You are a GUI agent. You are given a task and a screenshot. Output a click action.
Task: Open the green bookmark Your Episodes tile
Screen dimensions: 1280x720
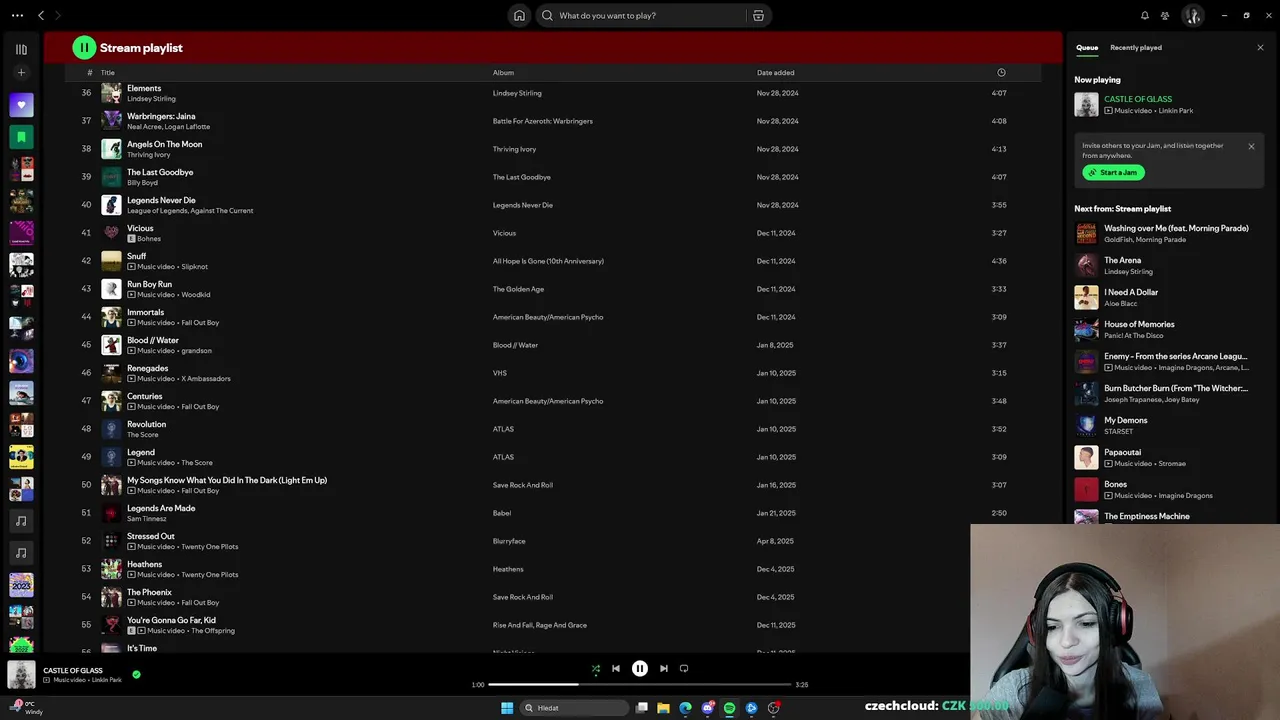click(21, 137)
